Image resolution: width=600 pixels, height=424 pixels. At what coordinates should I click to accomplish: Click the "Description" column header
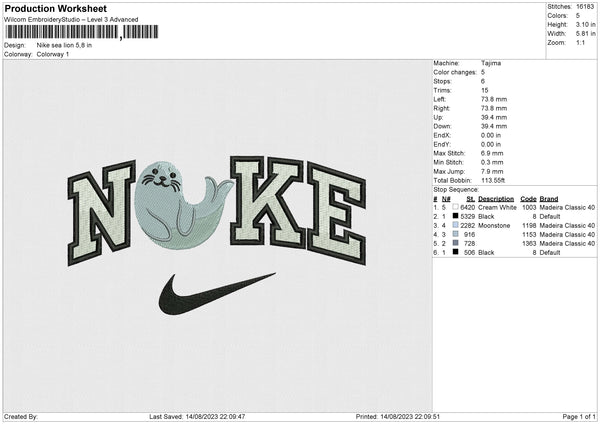point(496,199)
